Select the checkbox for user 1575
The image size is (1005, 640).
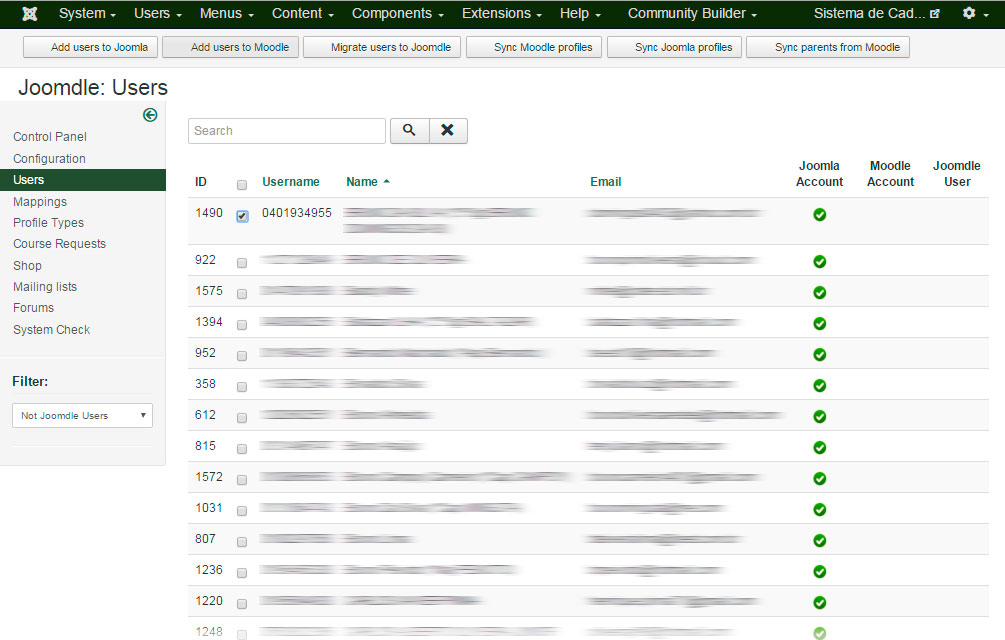(242, 294)
